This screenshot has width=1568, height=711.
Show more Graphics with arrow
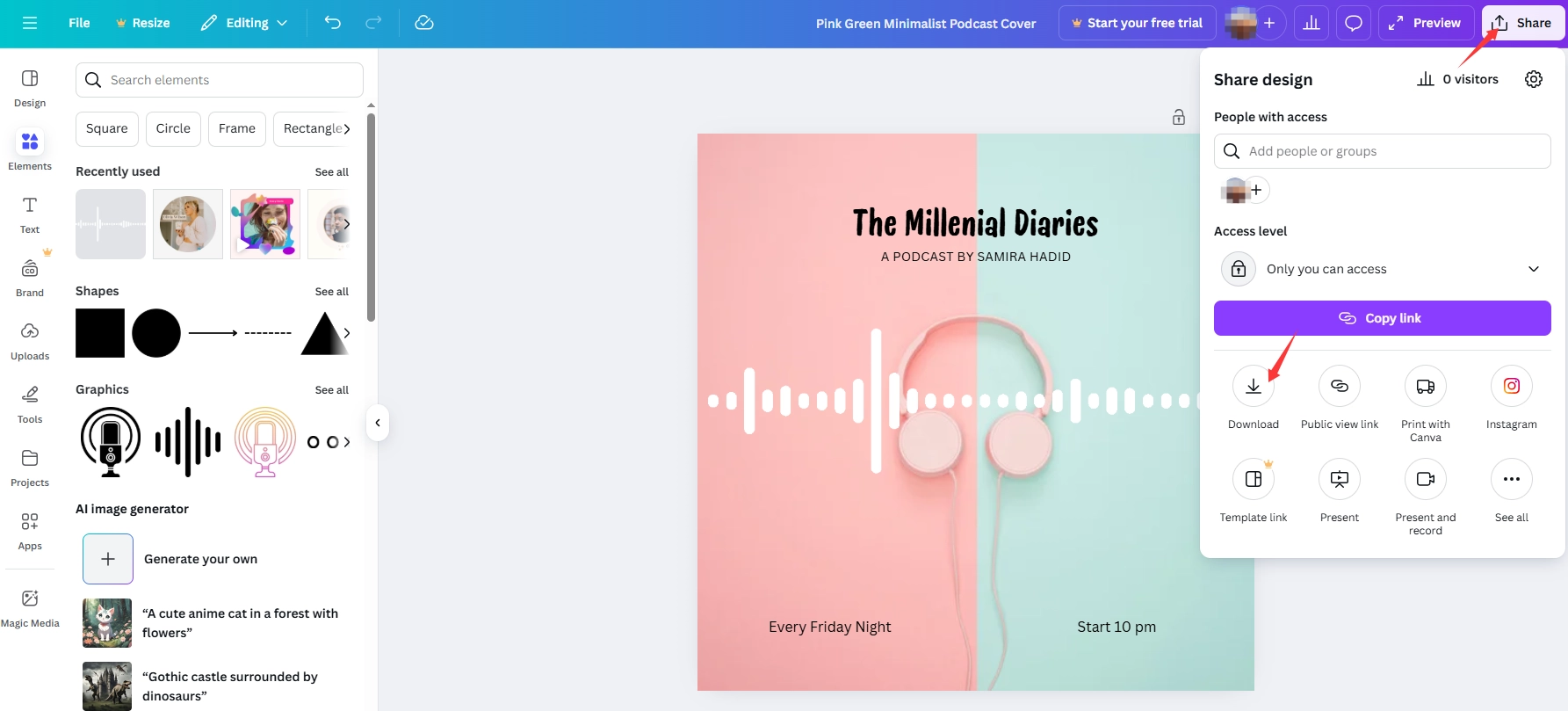coord(347,442)
